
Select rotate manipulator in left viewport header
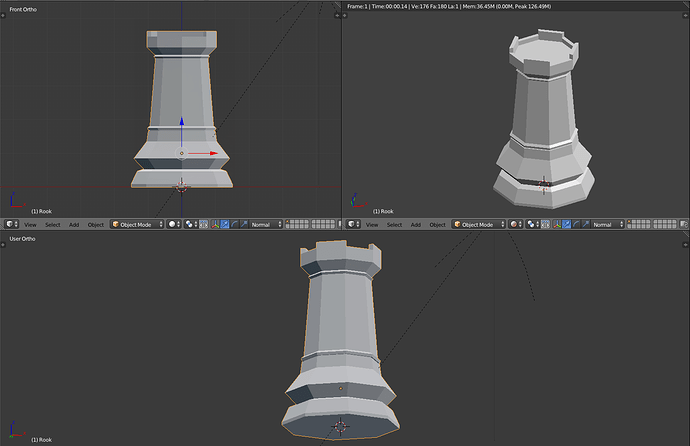click(x=235, y=224)
